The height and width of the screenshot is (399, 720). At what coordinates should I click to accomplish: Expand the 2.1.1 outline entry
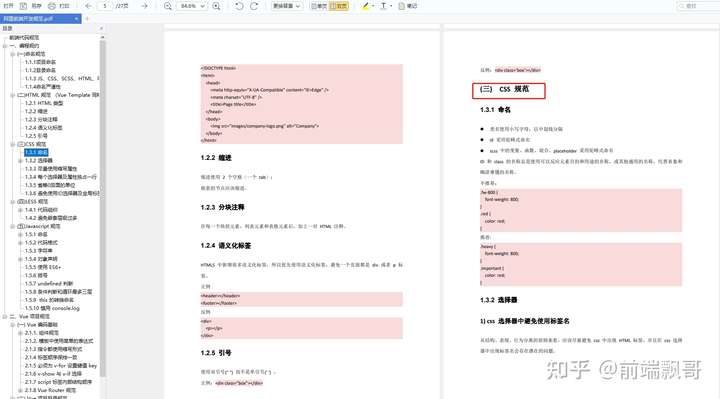click(20, 333)
